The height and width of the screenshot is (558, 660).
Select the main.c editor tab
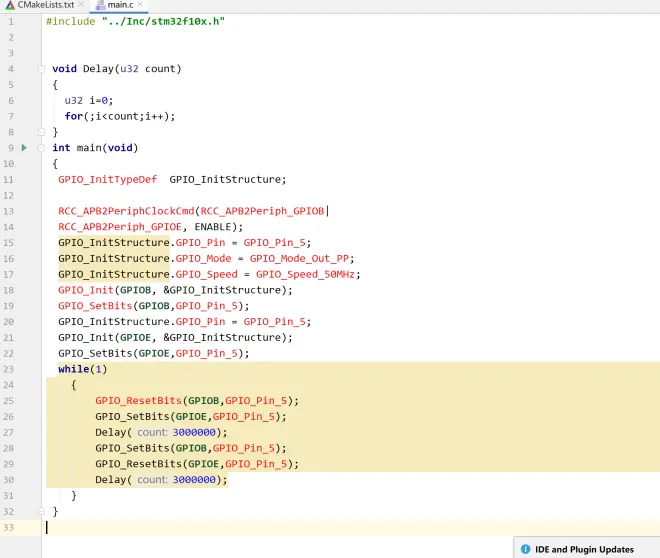click(x=120, y=5)
